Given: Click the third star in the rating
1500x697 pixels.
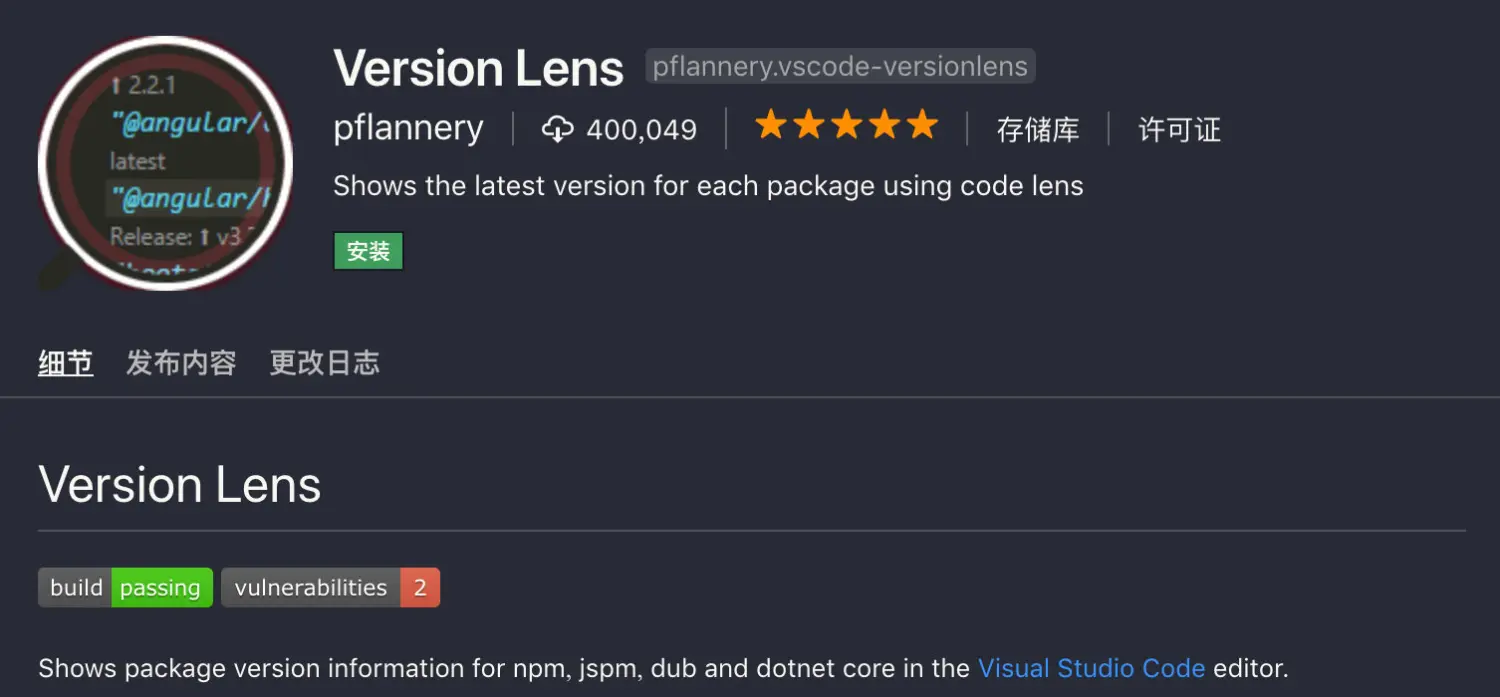Looking at the screenshot, I should 847,125.
